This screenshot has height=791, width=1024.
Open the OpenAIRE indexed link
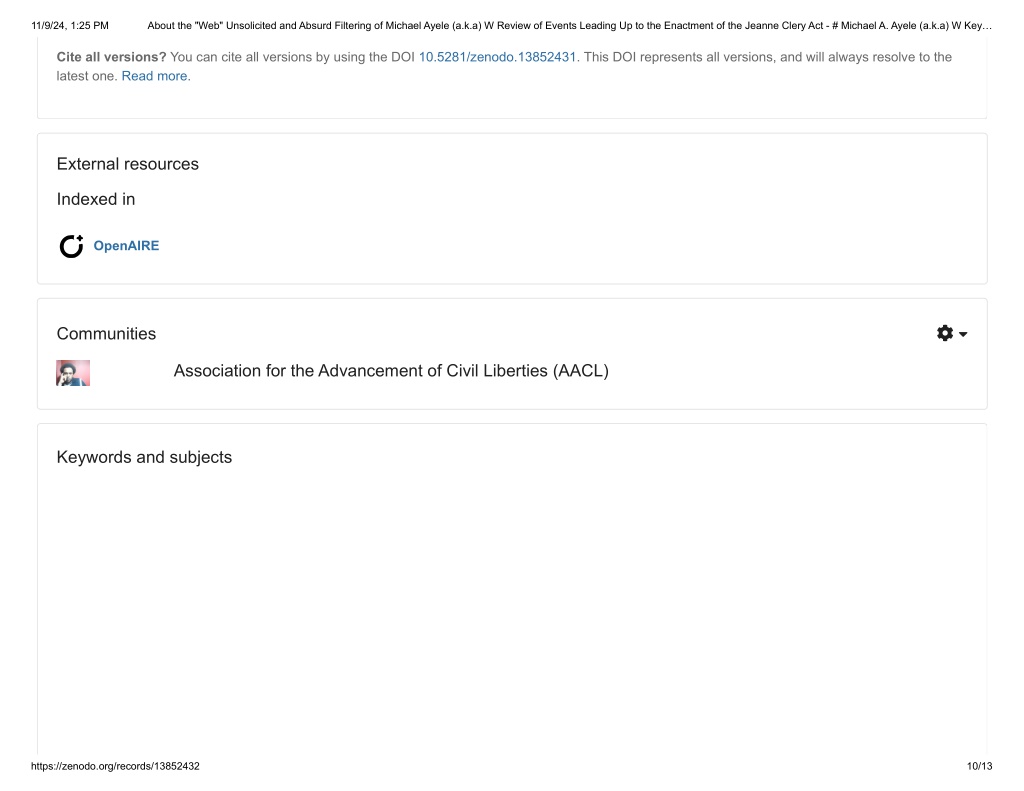click(126, 246)
